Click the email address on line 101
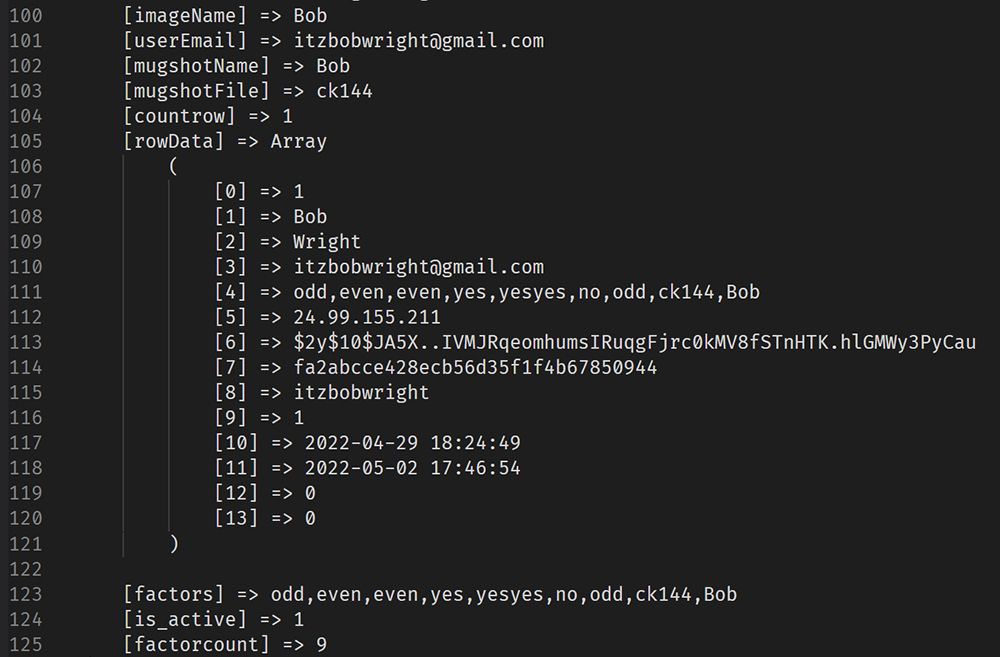This screenshot has height=657, width=1000. 418,41
